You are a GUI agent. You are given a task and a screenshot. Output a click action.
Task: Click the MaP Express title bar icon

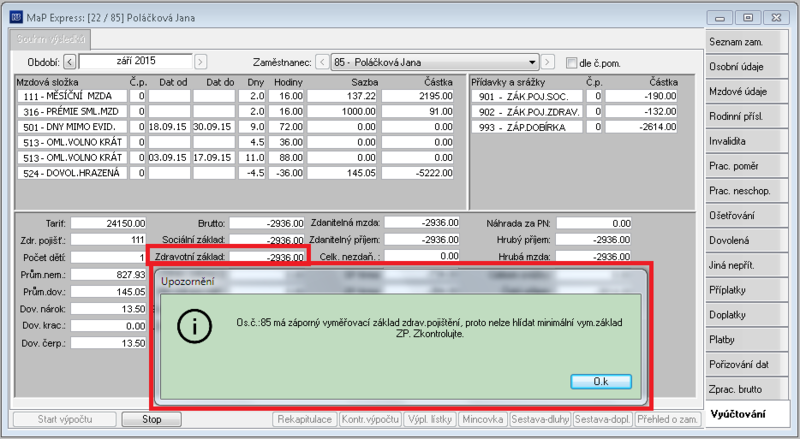click(x=16, y=17)
